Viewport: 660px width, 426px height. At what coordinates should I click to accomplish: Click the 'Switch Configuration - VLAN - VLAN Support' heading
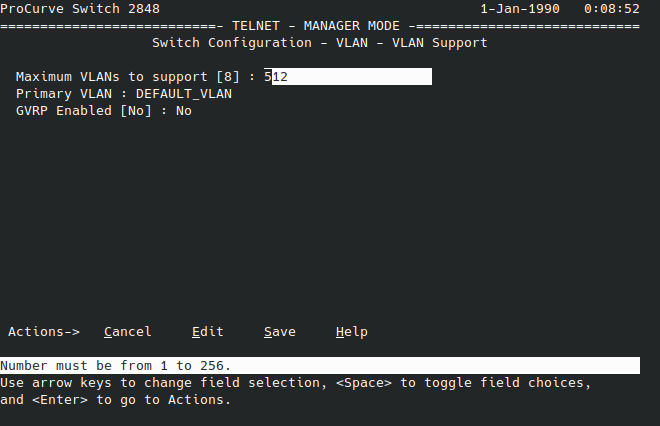[x=320, y=43]
